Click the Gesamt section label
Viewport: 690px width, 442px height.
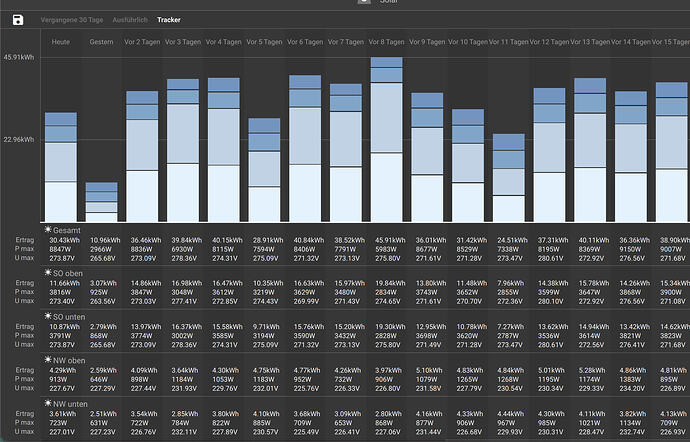point(66,230)
